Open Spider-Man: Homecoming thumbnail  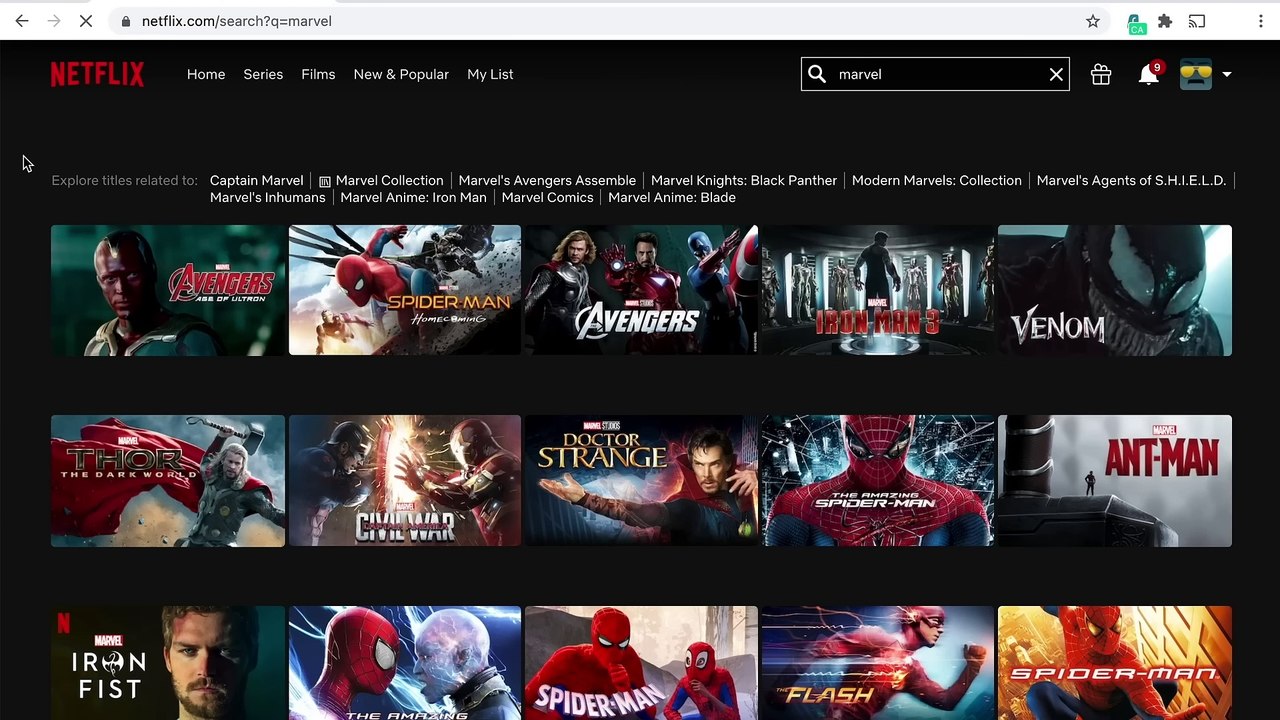click(405, 290)
